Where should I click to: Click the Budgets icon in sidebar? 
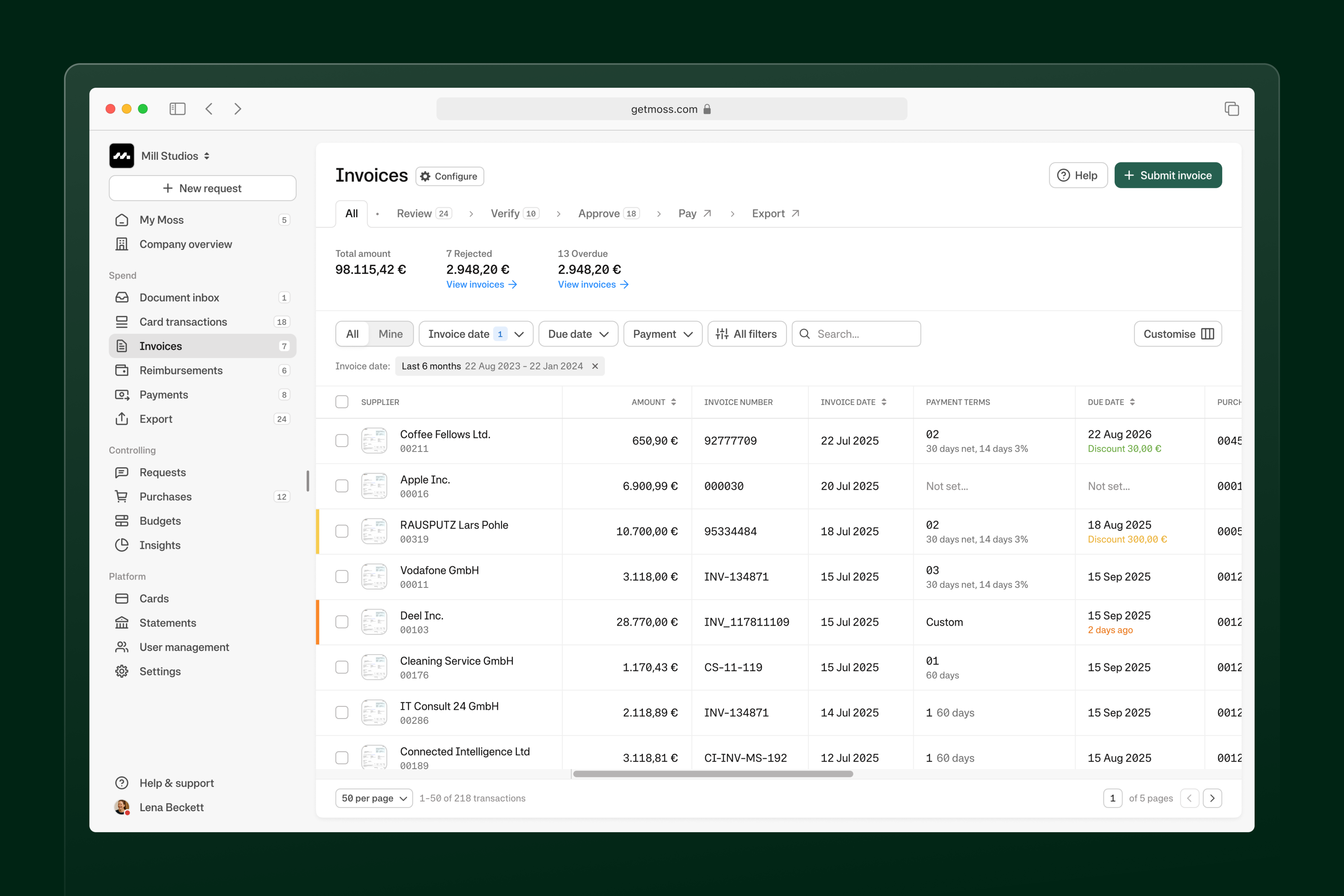[x=122, y=521]
